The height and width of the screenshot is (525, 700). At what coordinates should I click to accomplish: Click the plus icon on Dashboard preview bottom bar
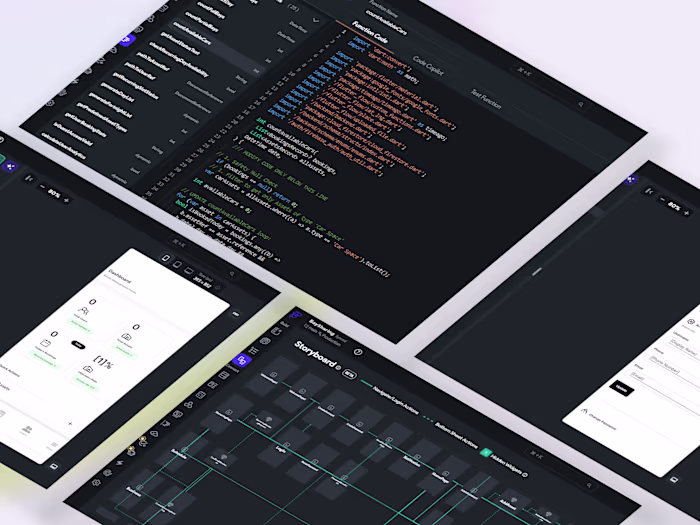[x=70, y=424]
